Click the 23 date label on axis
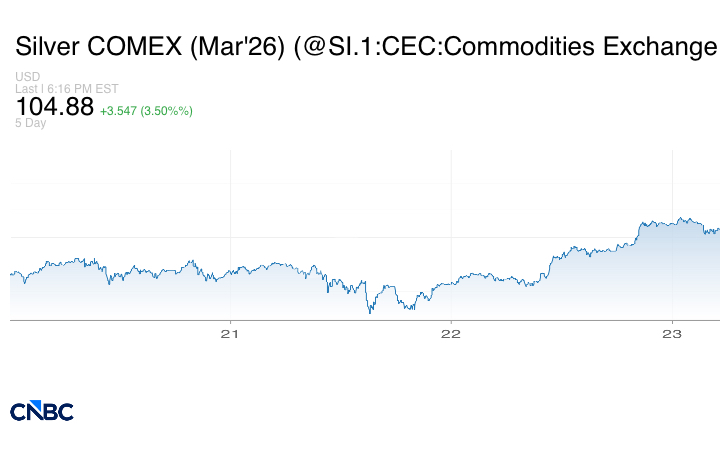This screenshot has width=720, height=450. point(672,334)
